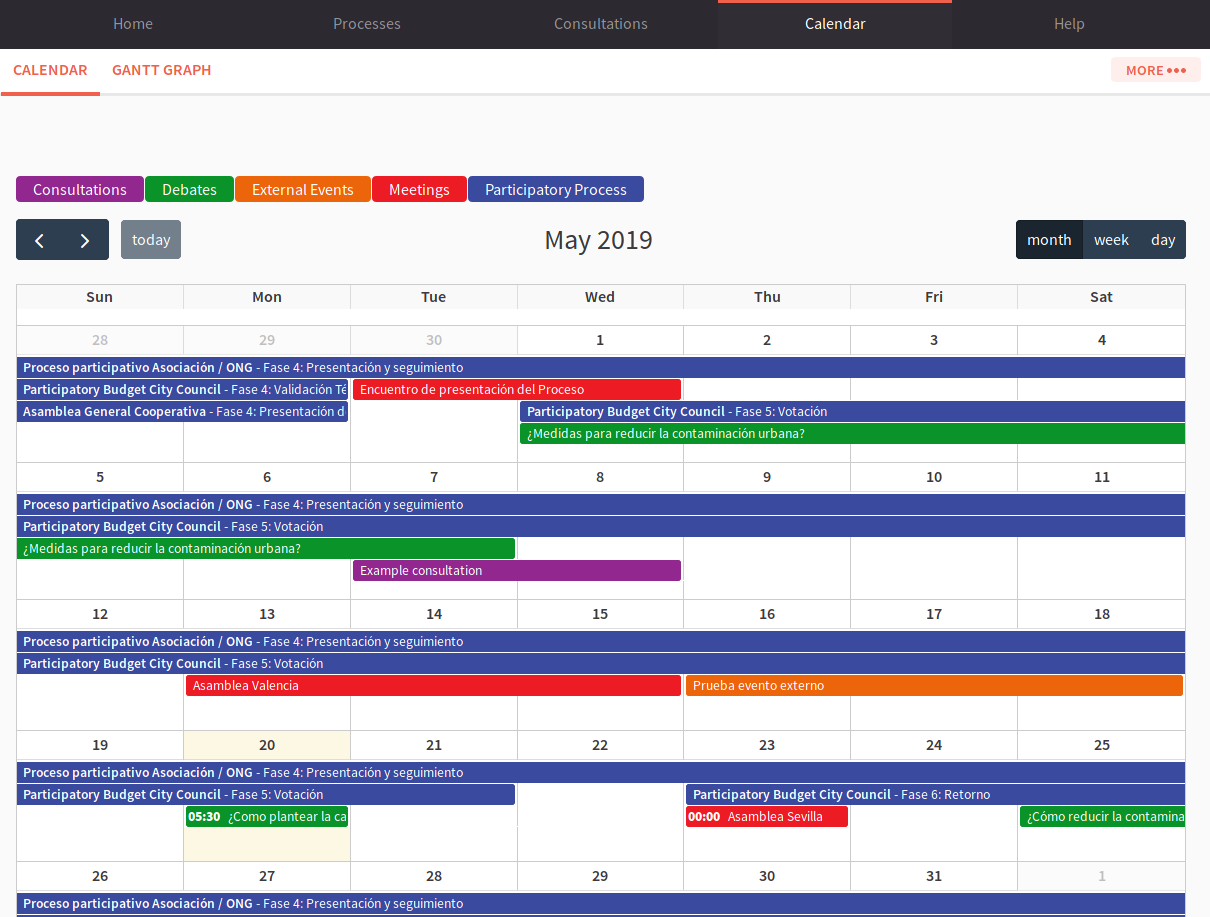Switch to week view
1210x917 pixels.
click(x=1111, y=239)
